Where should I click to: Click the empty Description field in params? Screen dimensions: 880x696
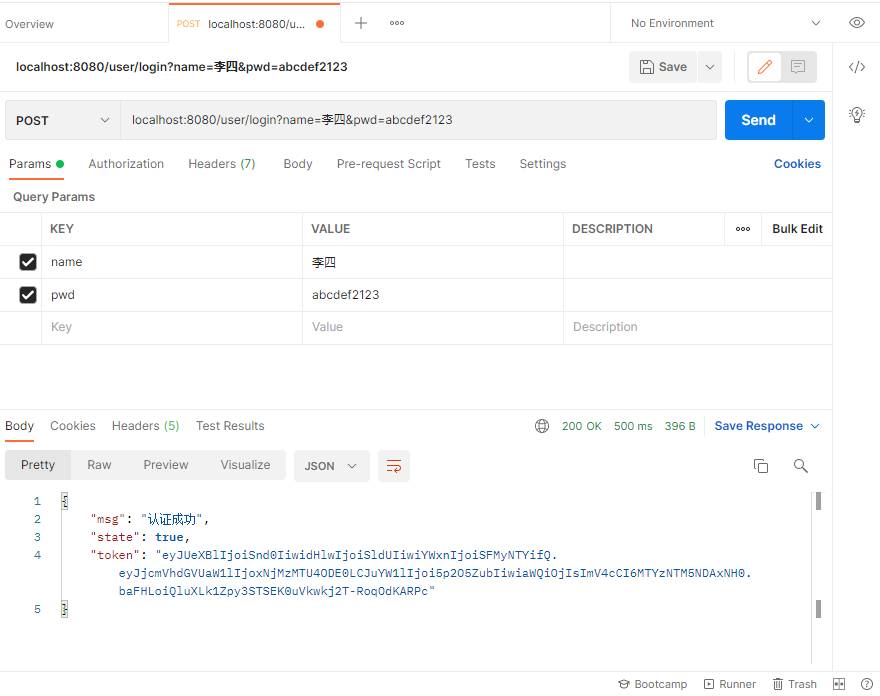point(698,327)
